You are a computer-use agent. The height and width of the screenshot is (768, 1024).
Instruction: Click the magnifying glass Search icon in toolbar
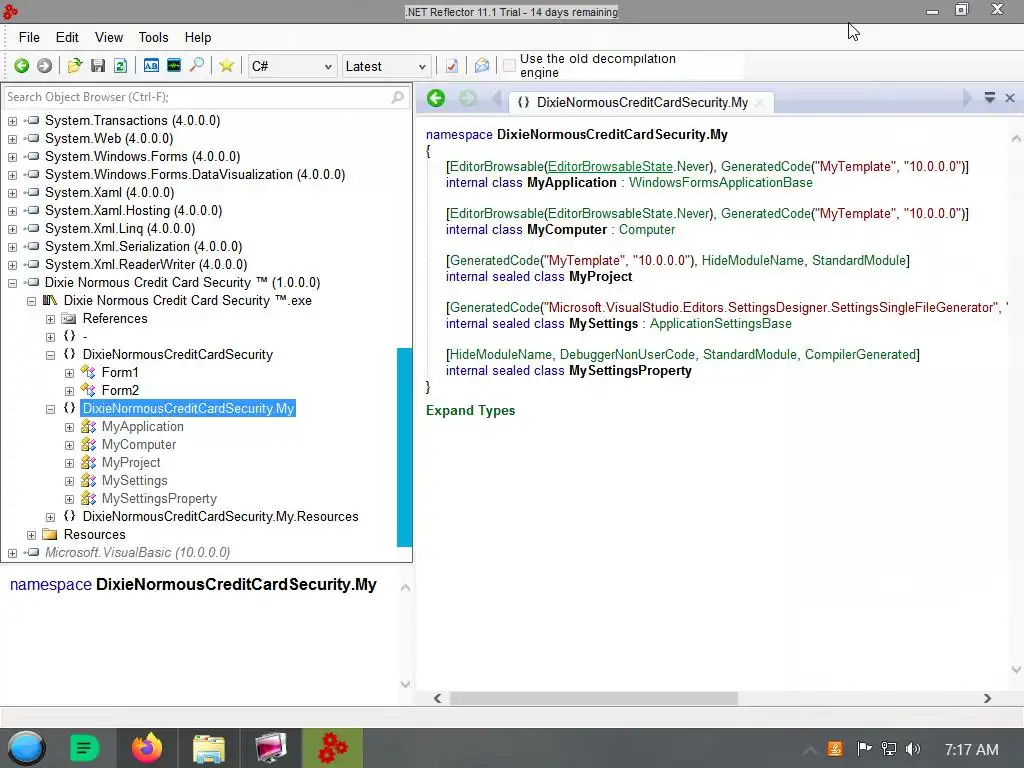[x=197, y=65]
